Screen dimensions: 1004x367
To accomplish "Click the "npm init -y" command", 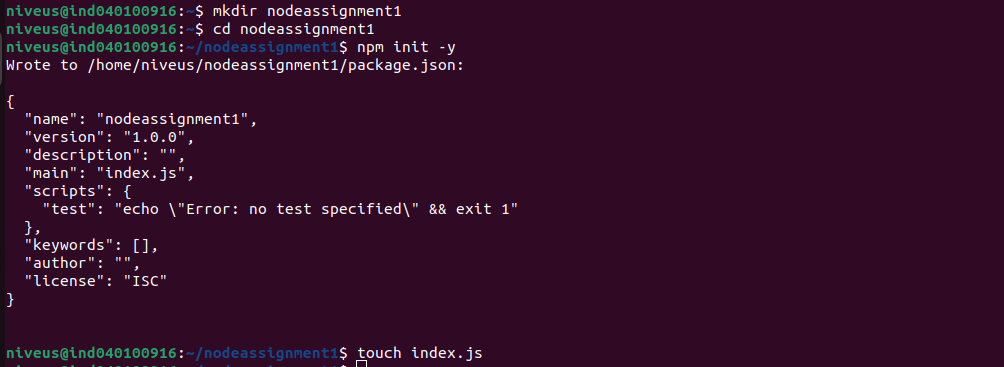I will point(406,47).
